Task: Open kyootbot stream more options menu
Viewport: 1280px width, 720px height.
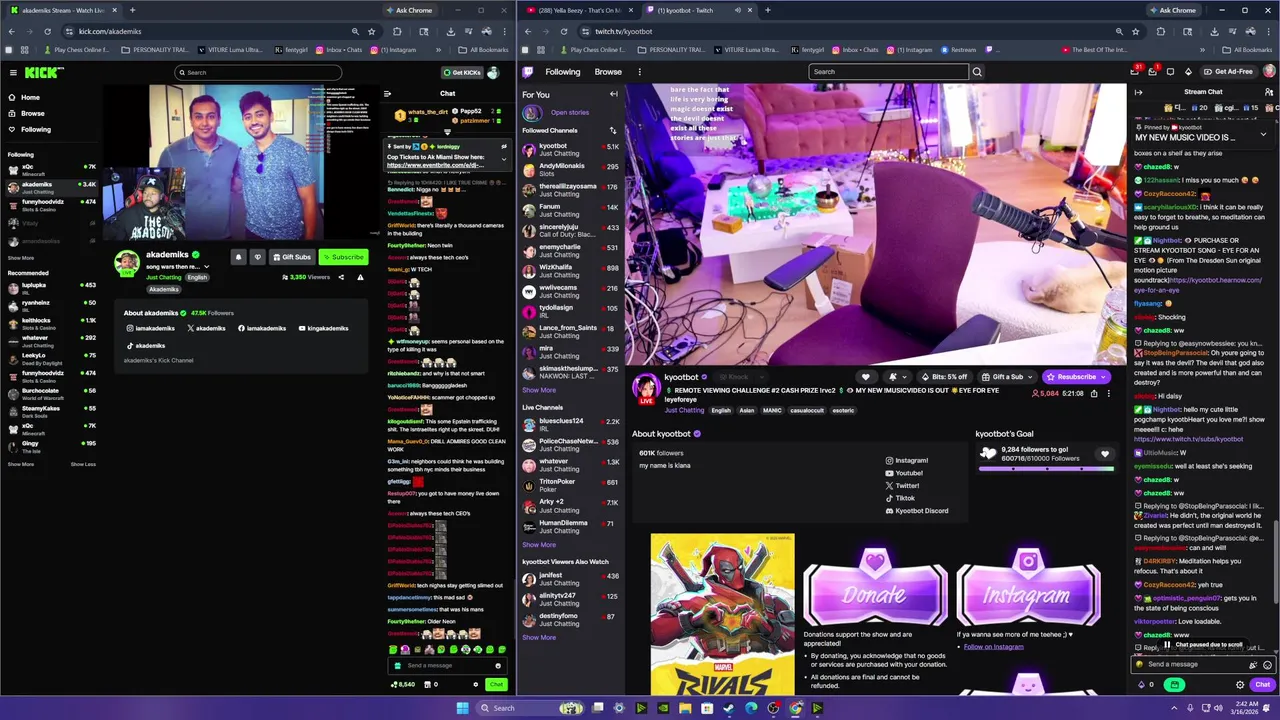Action: pos(1108,393)
